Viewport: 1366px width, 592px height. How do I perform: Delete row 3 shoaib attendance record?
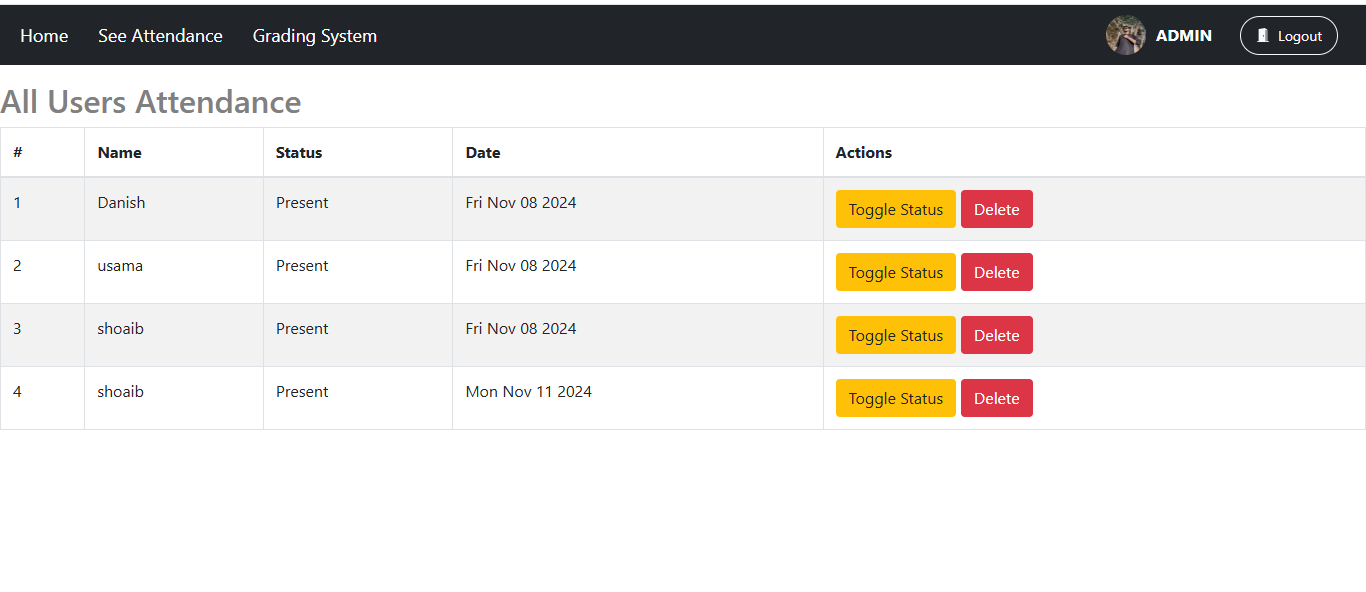996,335
